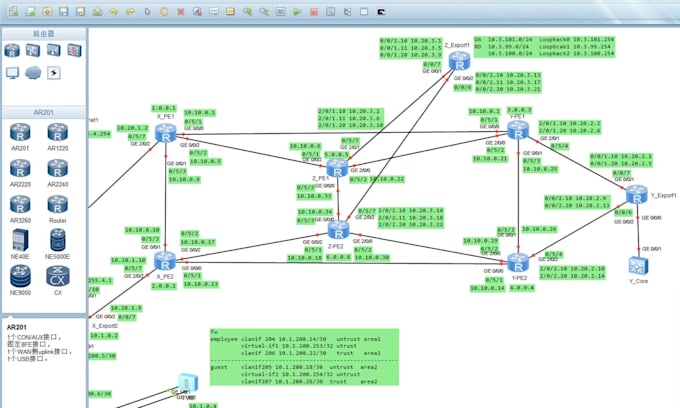680x408 pixels.
Task: Select the Y_Export1 router on canvas
Action: pos(637,194)
